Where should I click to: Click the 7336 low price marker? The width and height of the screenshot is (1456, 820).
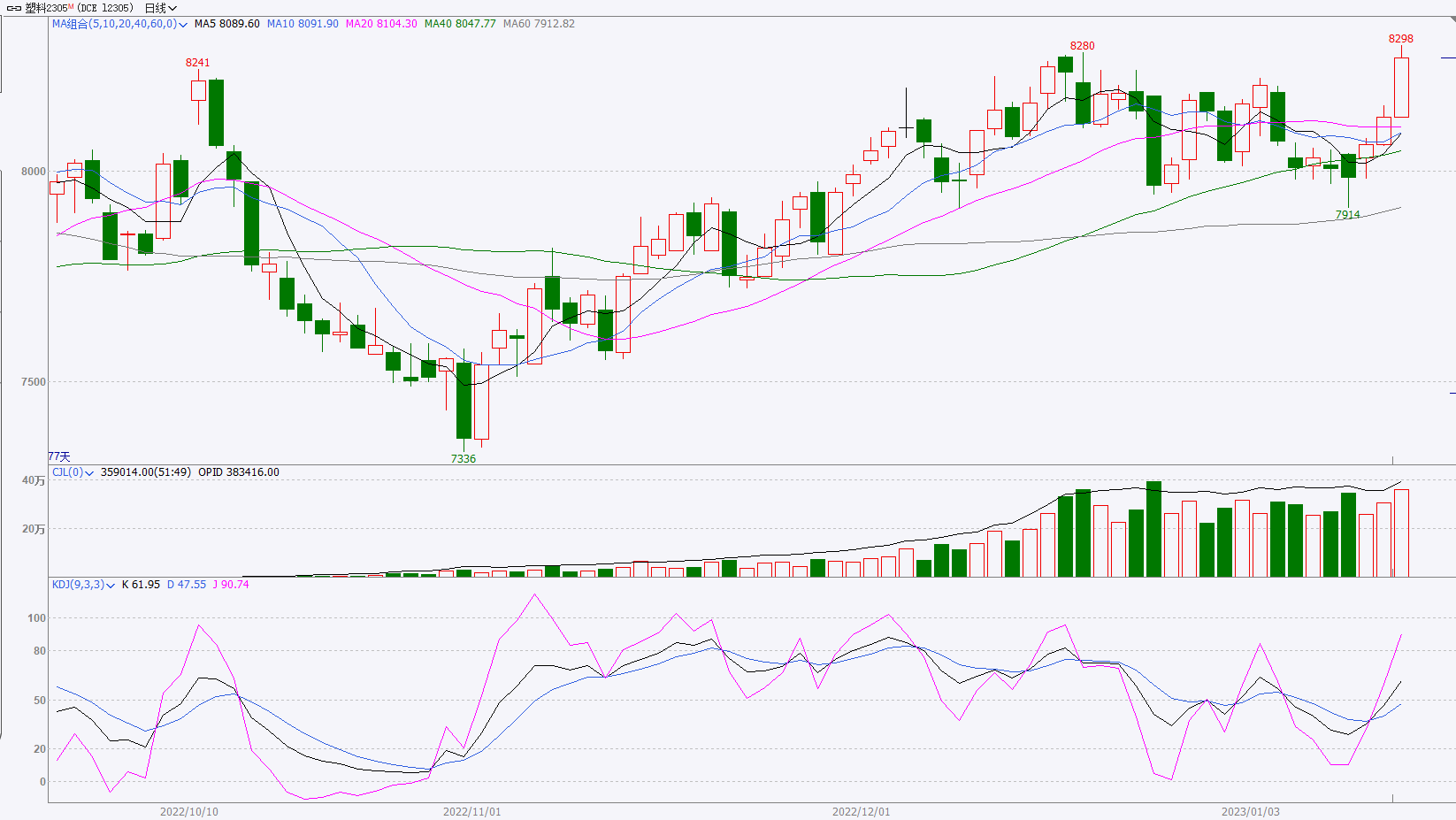pos(463,459)
